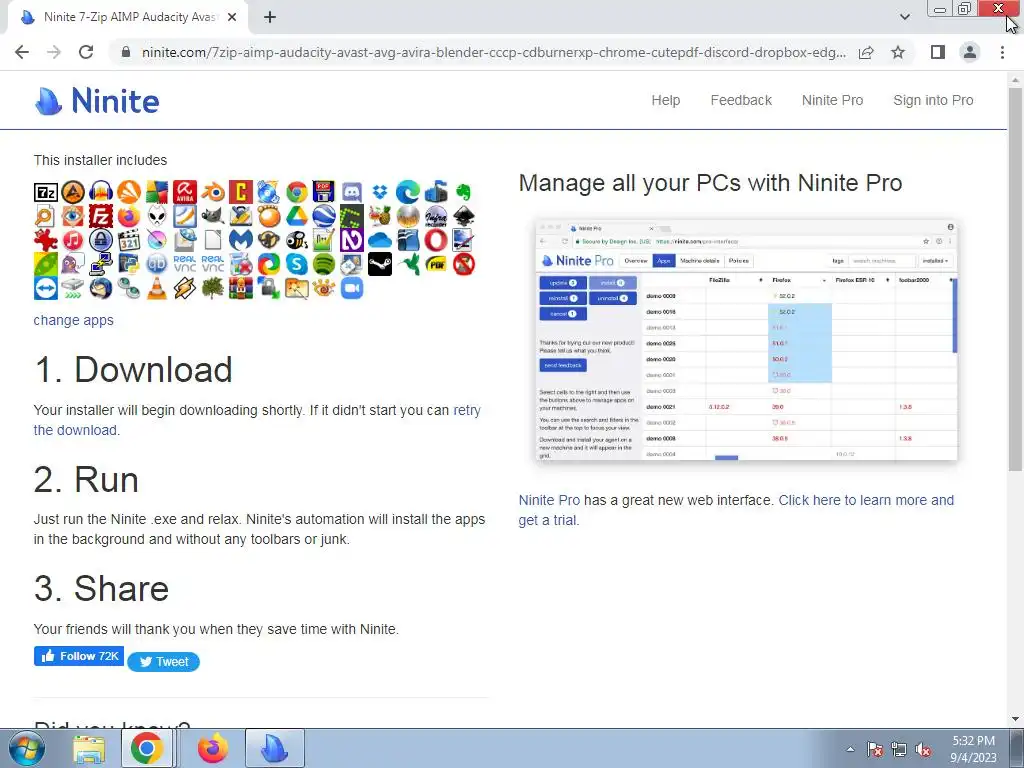Click the Discord icon
The height and width of the screenshot is (768, 1024).
click(352, 192)
